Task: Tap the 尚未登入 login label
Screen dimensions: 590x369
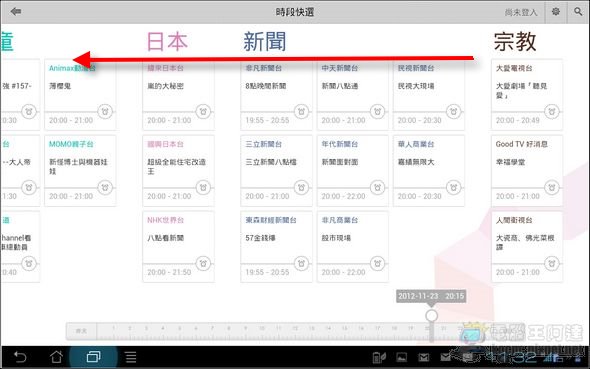Action: click(x=521, y=12)
